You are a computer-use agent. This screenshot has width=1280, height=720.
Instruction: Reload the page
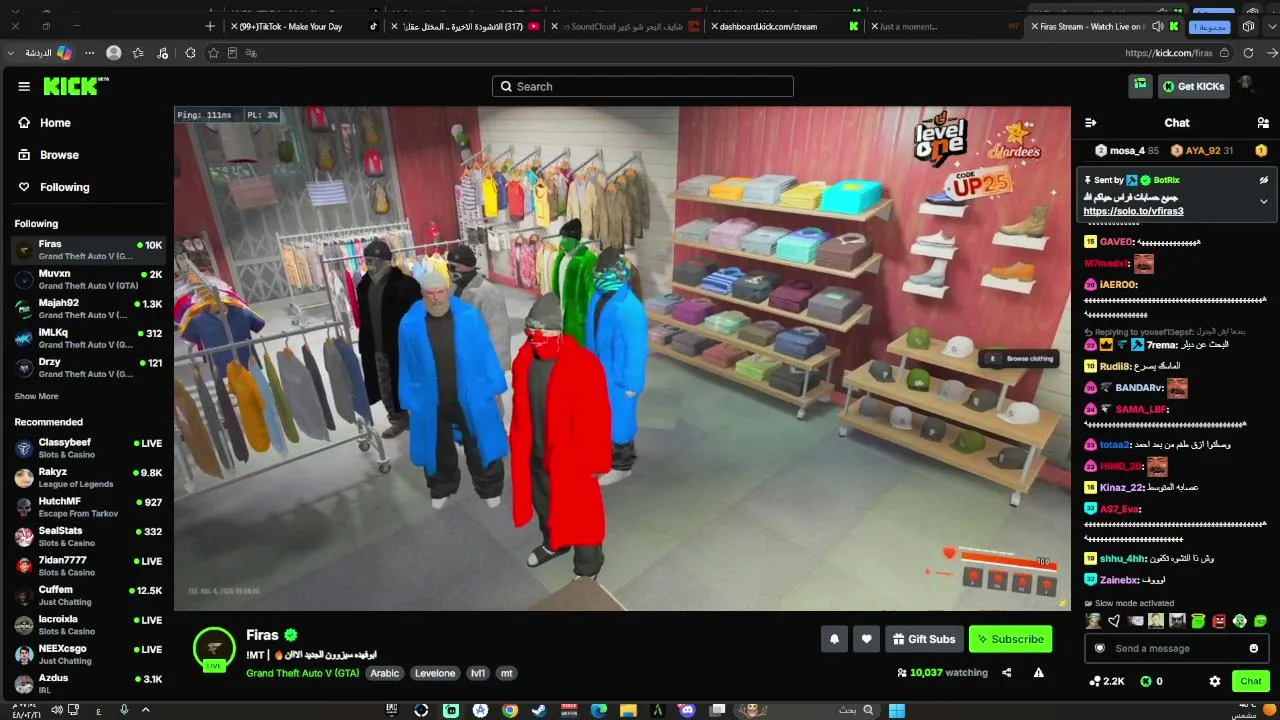tap(1248, 53)
